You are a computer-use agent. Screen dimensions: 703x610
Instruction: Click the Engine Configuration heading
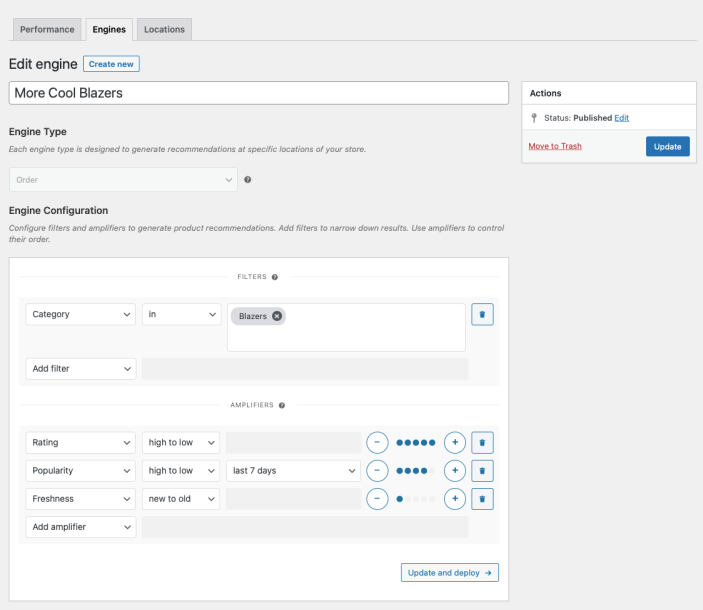point(58,211)
